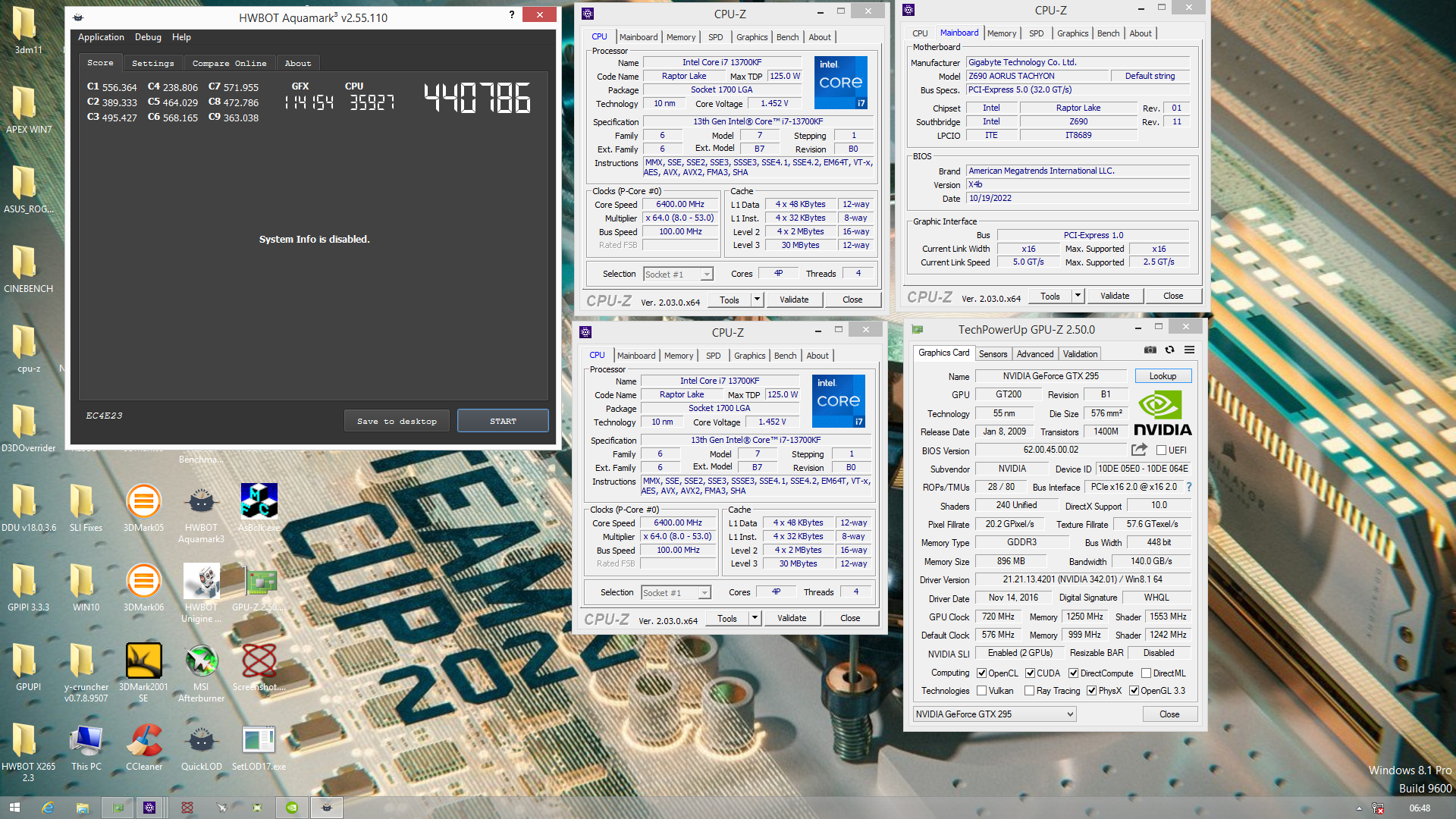Open the 3DMark06 desktop icon
This screenshot has width=1456, height=819.
pos(143,588)
